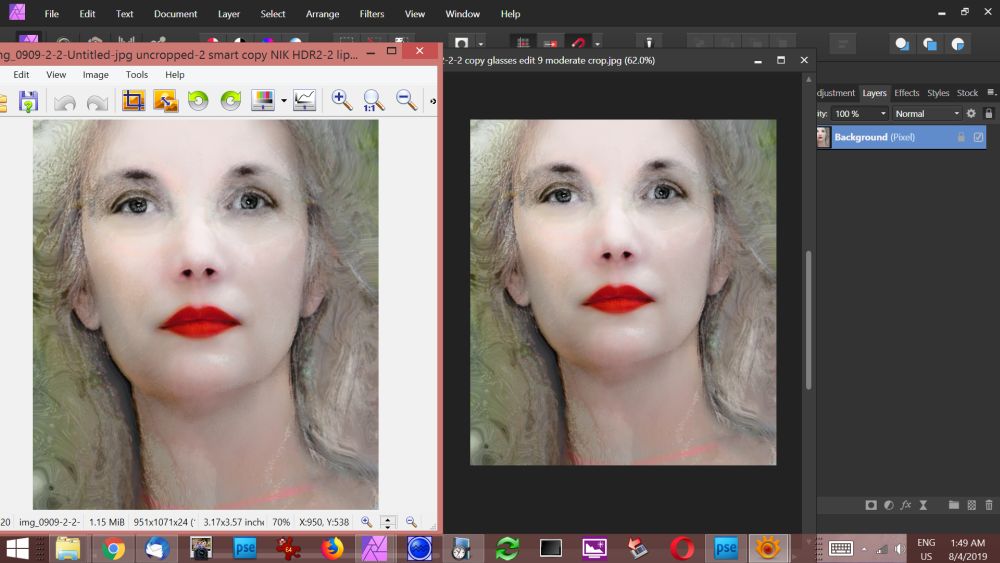
Task: Click the zoom in magnifier icon
Action: click(x=342, y=100)
